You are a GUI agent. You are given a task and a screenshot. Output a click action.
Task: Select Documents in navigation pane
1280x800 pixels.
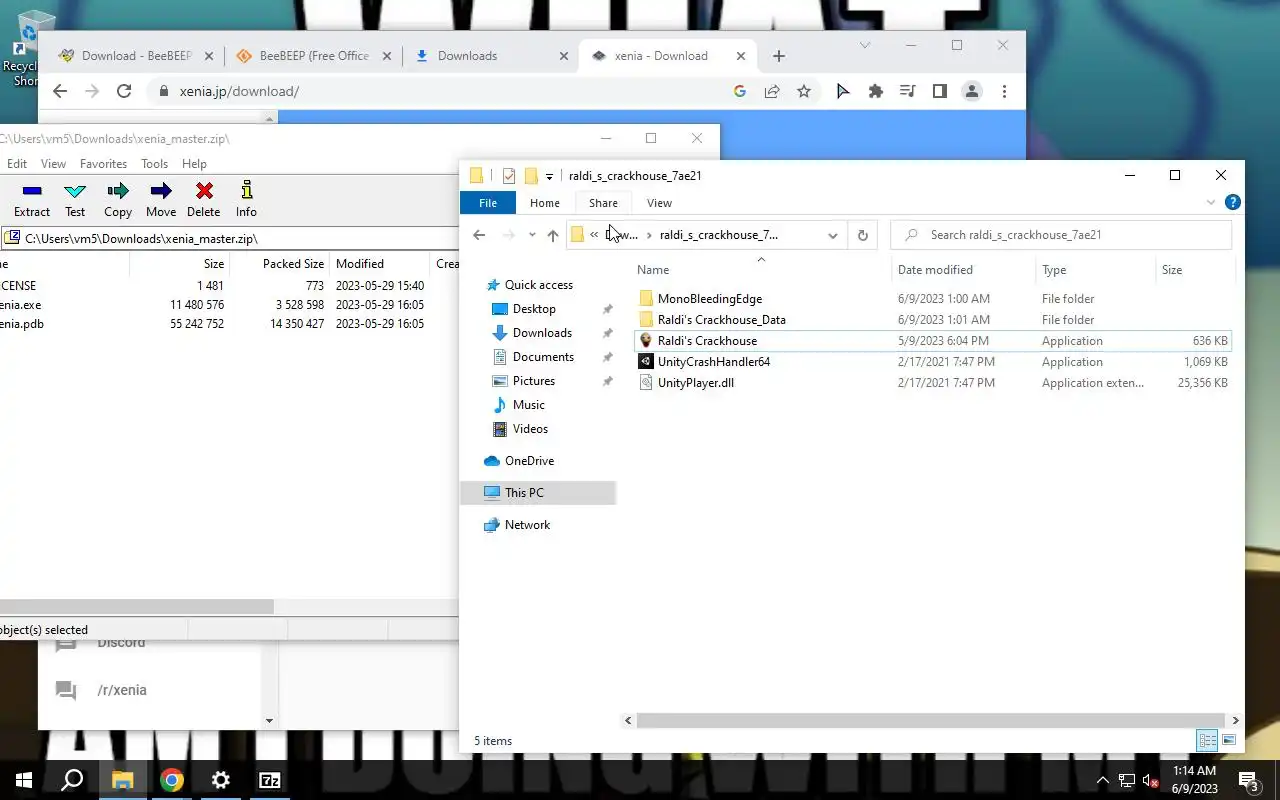[543, 357]
